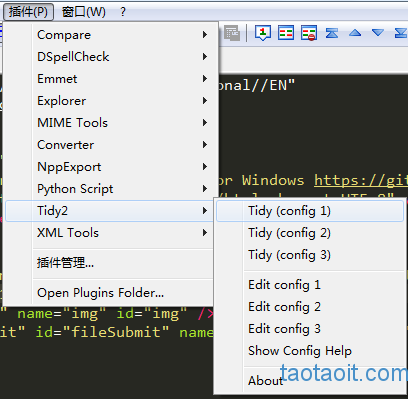This screenshot has width=408, height=399.
Task: Jump to last difference toolbar icon
Action: tap(401, 33)
